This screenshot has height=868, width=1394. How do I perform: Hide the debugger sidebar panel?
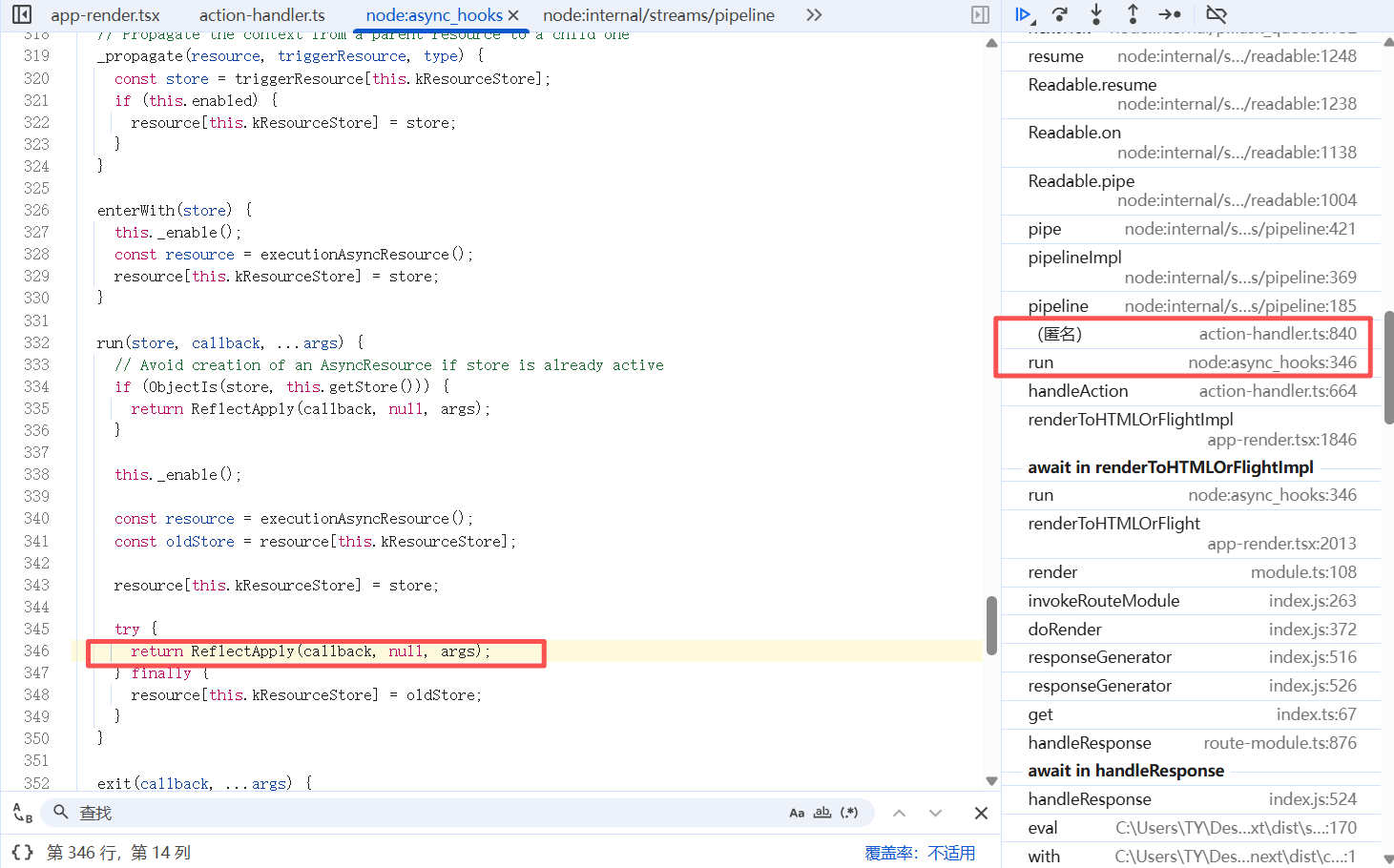[980, 15]
